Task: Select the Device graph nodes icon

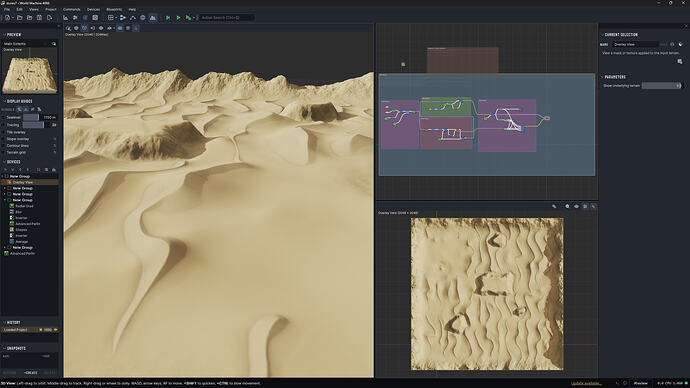Action: click(x=123, y=18)
